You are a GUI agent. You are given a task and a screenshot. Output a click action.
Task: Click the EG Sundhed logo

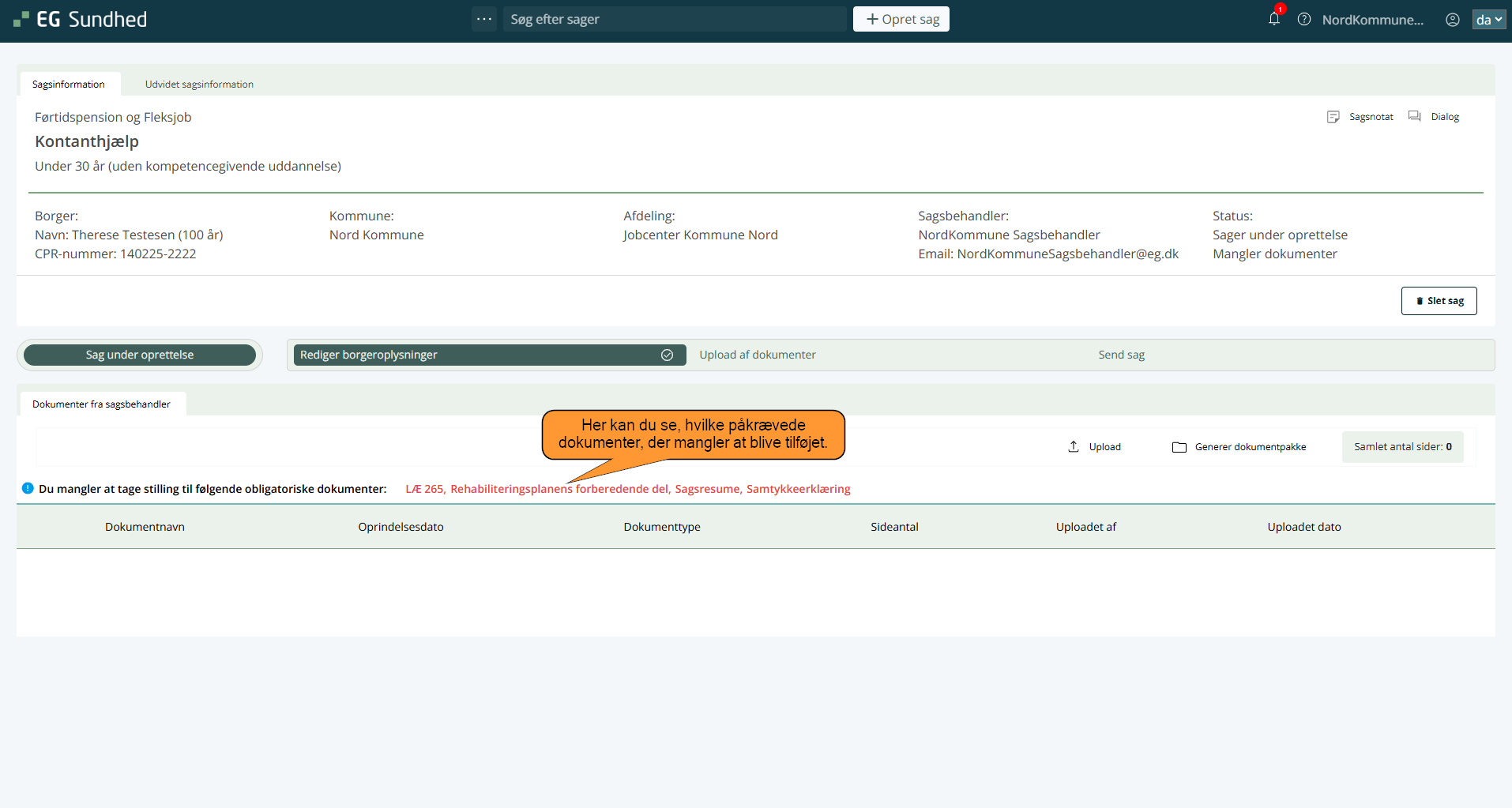coord(81,20)
